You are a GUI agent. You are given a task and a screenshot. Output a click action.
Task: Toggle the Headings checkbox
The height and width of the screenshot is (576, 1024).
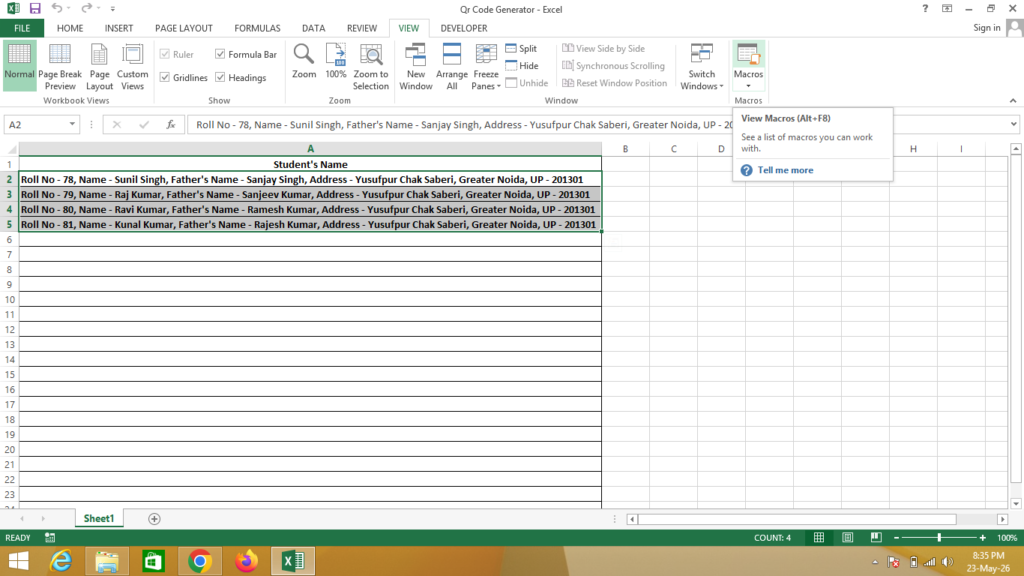(x=220, y=77)
